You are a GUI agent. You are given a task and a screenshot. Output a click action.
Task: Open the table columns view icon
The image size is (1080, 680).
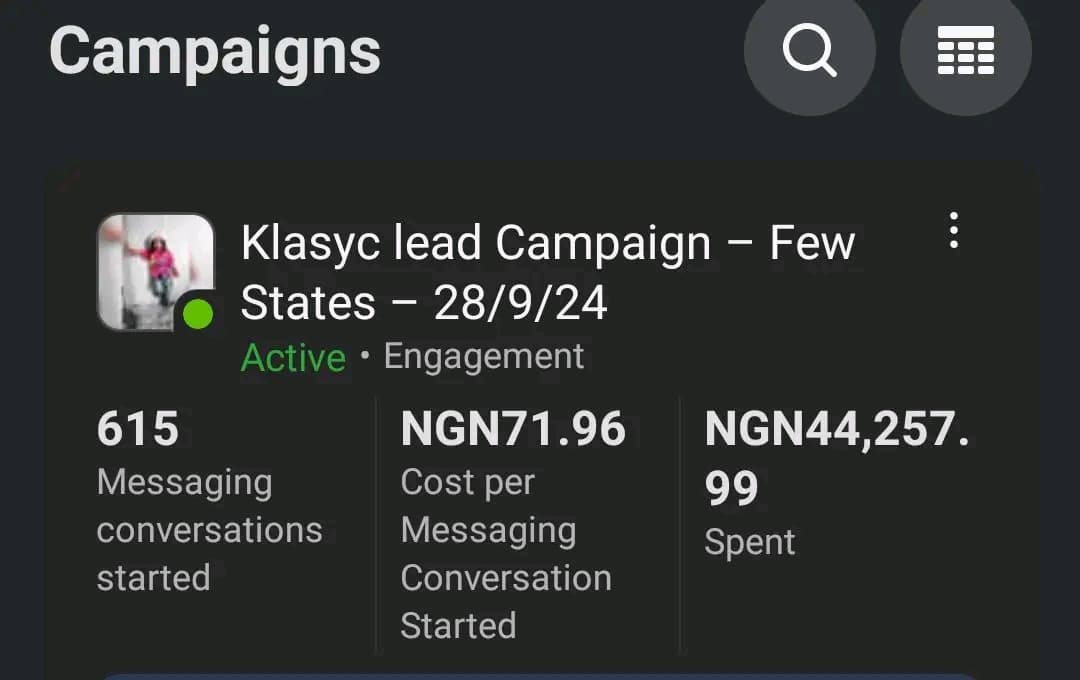tap(965, 50)
